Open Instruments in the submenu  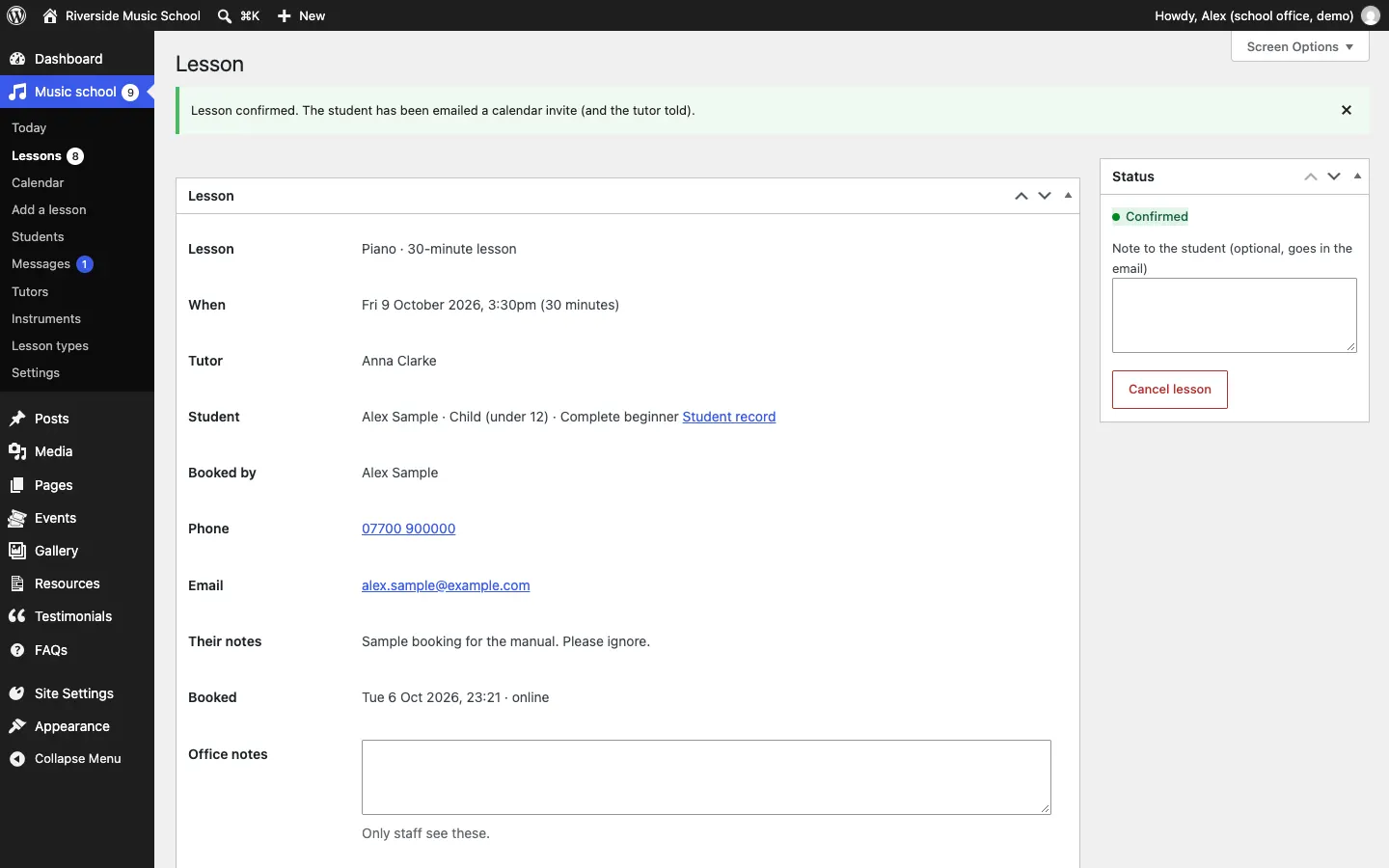point(46,319)
